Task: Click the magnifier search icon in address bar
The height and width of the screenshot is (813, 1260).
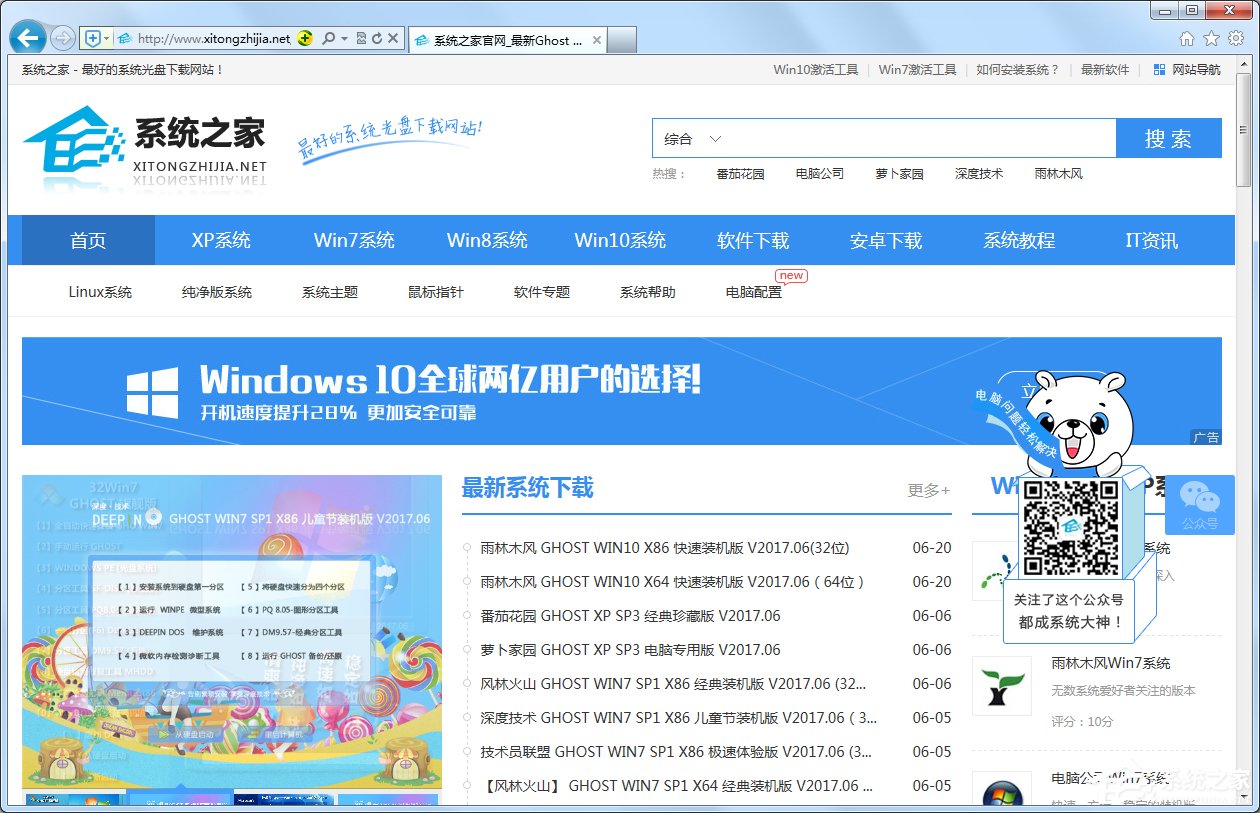Action: pyautogui.click(x=328, y=37)
